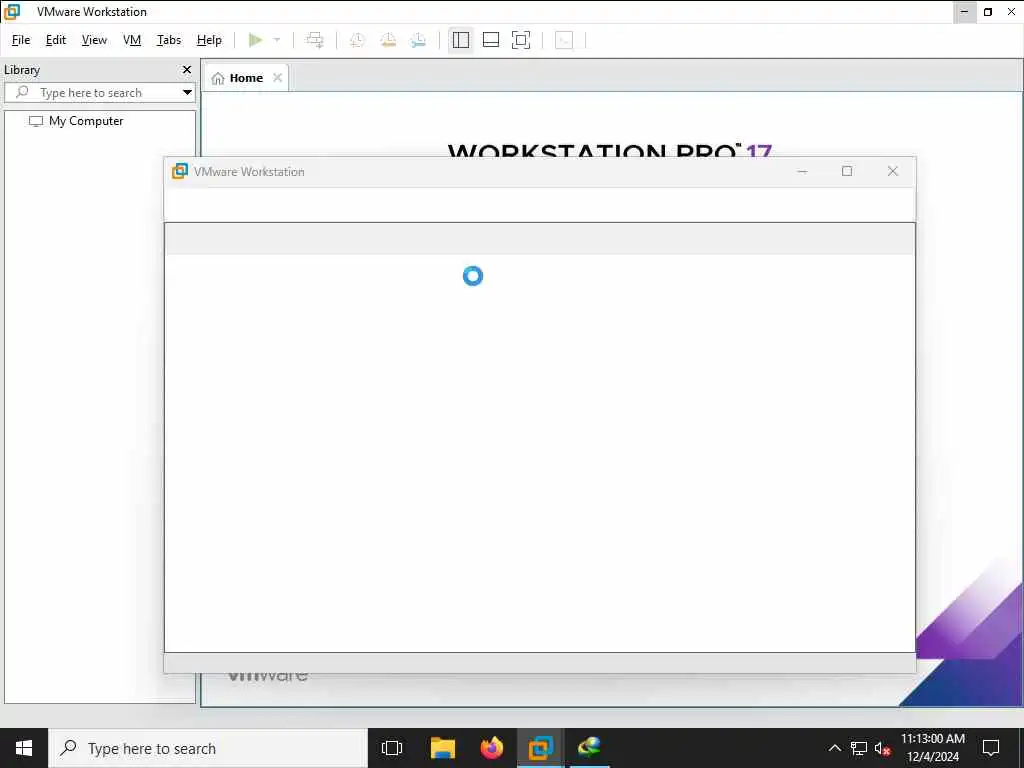Click Take Snapshot toolbar icon
Viewport: 1024px width, 768px height.
click(x=357, y=40)
